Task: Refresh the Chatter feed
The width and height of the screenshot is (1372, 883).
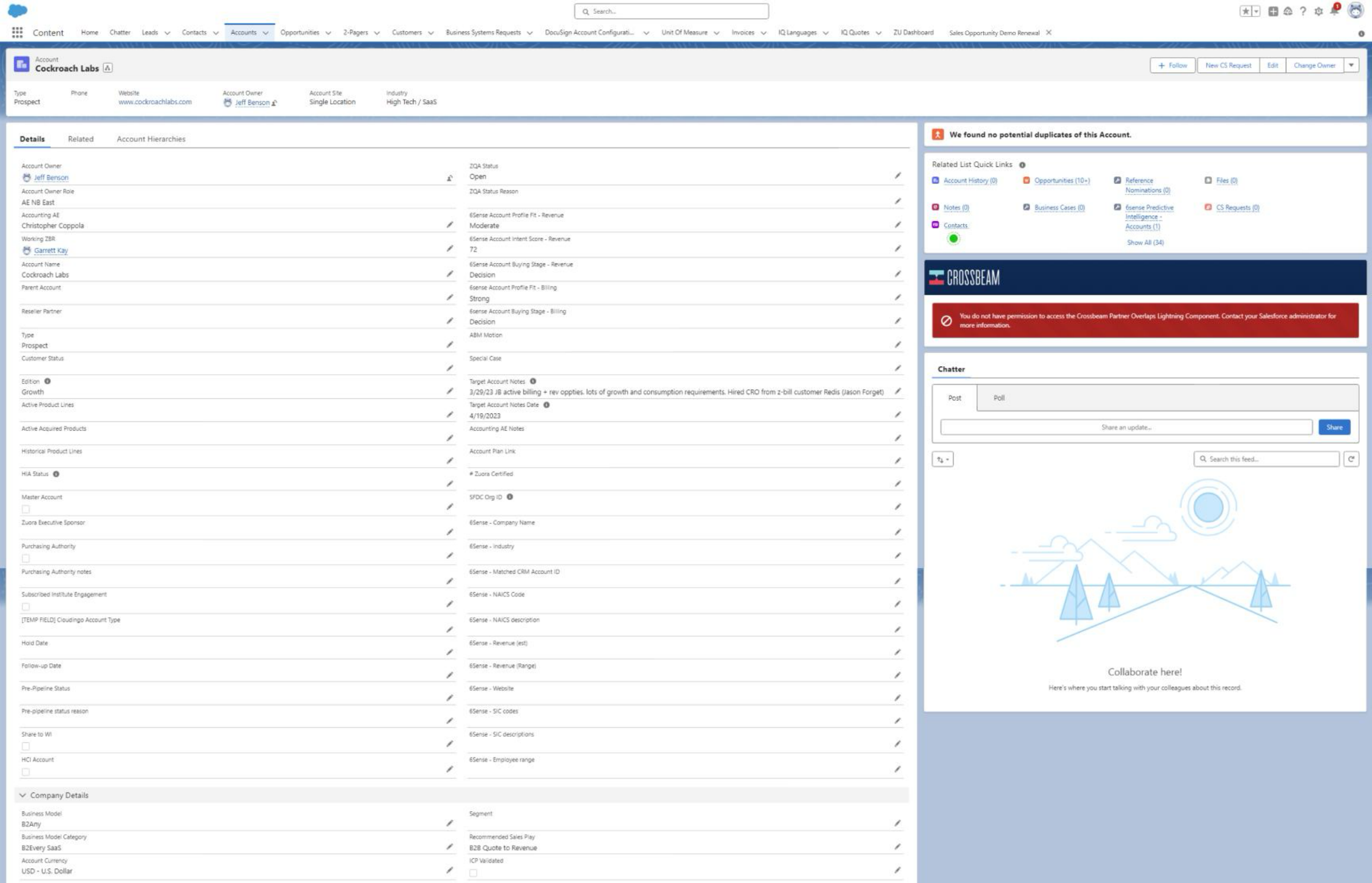Action: [1352, 459]
